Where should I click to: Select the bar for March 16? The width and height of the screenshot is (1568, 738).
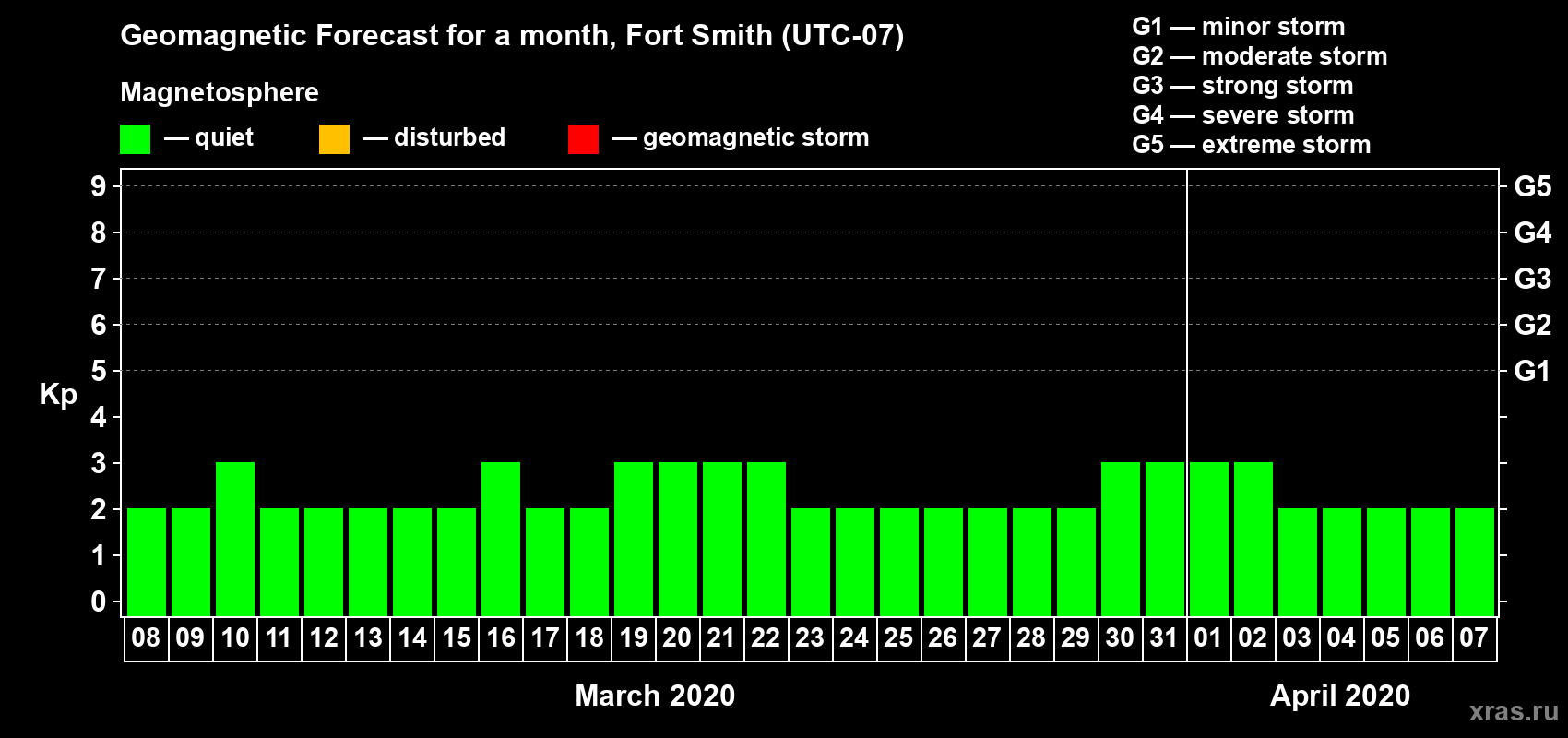(x=501, y=539)
